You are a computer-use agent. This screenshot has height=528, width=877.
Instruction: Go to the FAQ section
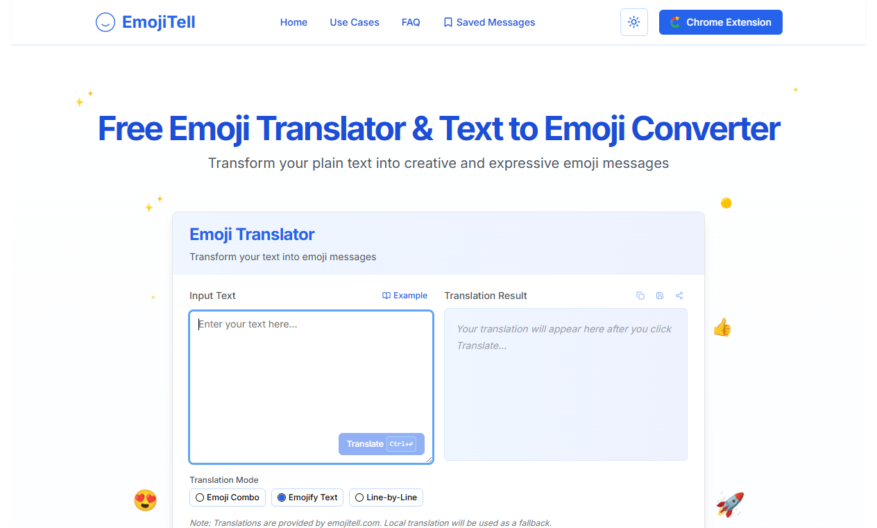click(411, 22)
